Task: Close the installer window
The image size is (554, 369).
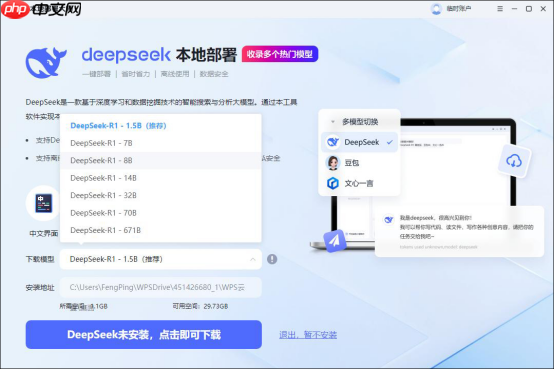Action: [x=543, y=8]
